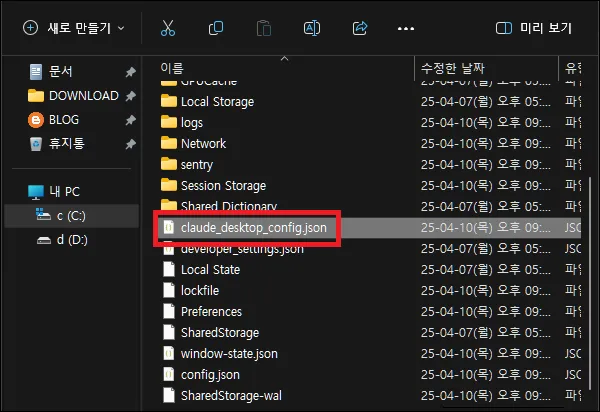Image resolution: width=600 pixels, height=412 pixels.
Task: Select the Shared Dictionary folder
Action: coord(229,206)
